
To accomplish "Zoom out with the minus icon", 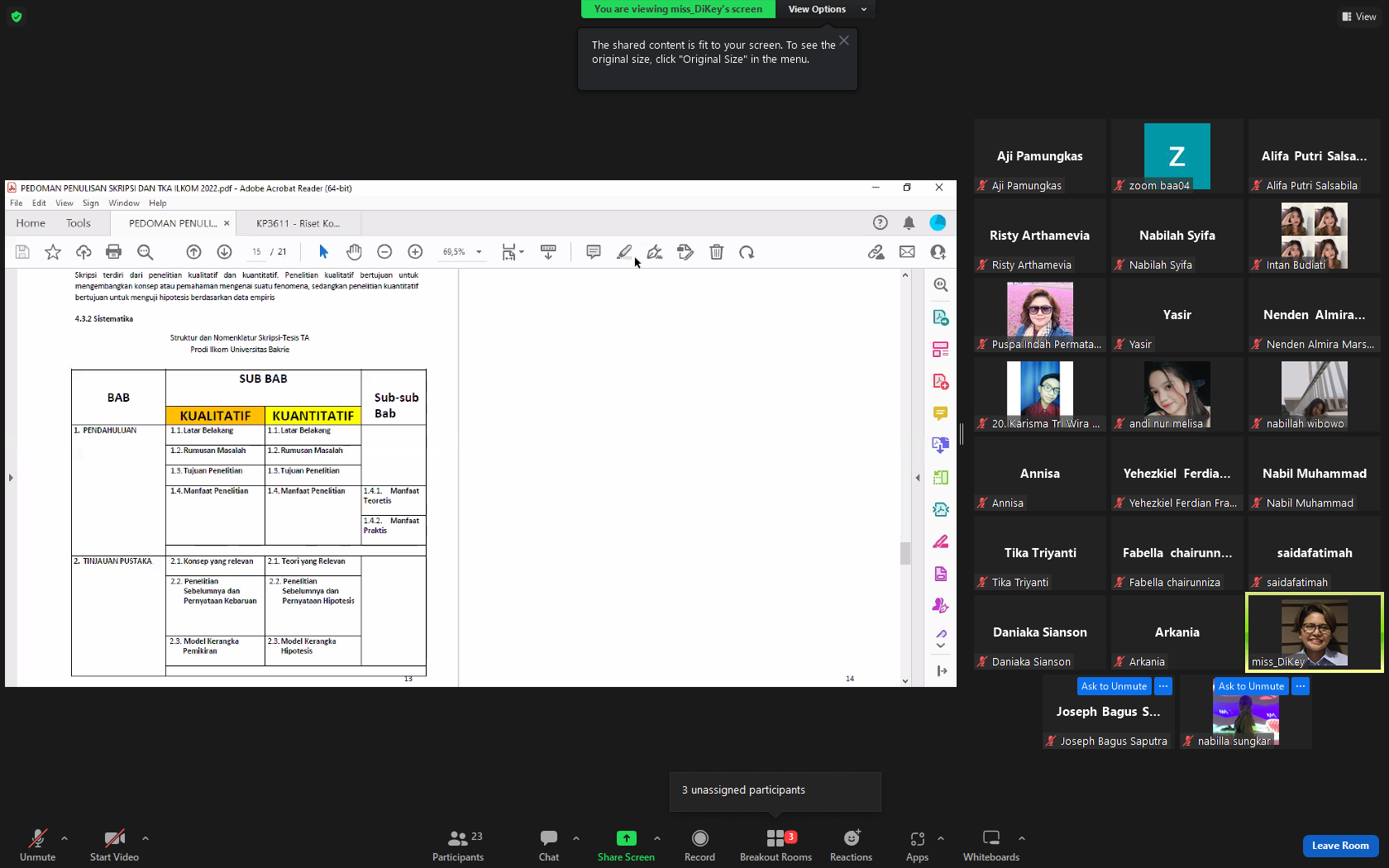I will coord(384,252).
